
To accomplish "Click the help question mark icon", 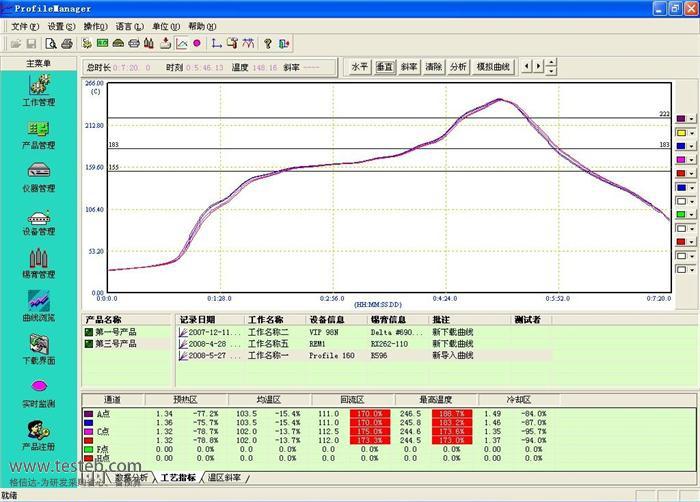I will 267,44.
